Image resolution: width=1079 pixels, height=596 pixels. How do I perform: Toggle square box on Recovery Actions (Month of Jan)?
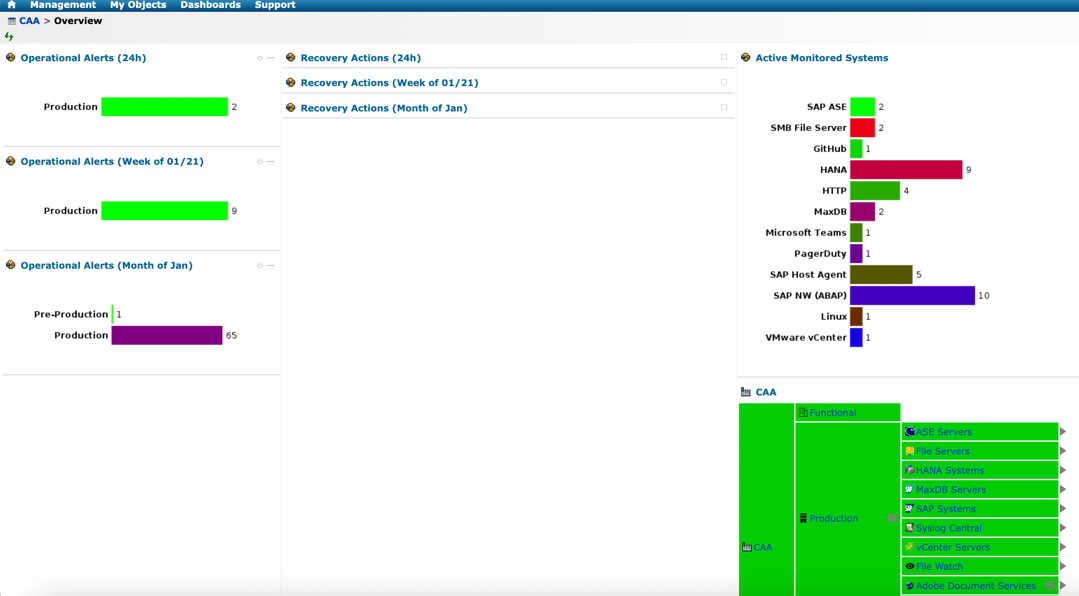(724, 107)
